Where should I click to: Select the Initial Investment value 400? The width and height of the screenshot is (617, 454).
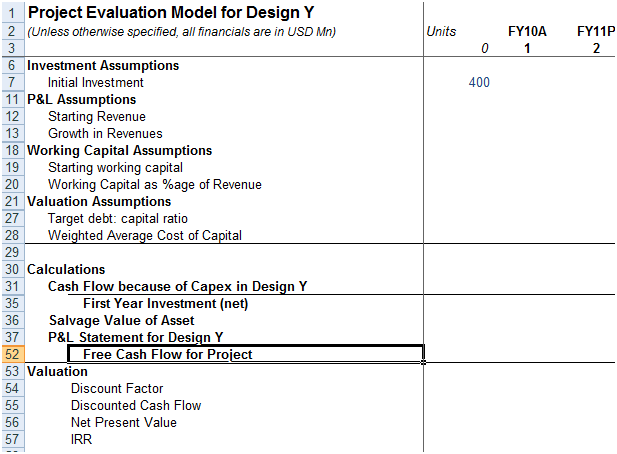[x=479, y=83]
